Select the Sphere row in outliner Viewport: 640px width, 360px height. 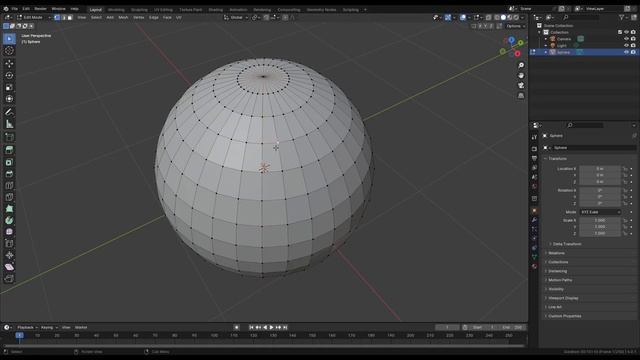(584, 52)
